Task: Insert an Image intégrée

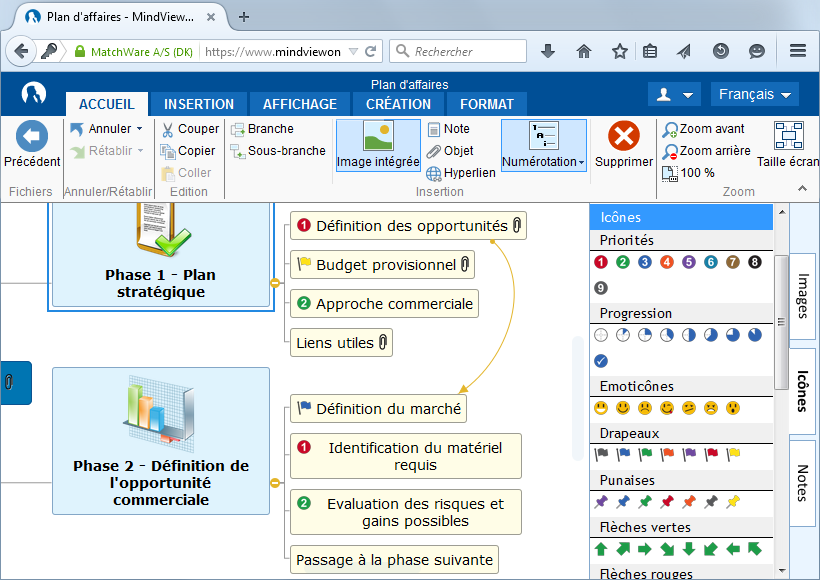Action: (x=378, y=145)
